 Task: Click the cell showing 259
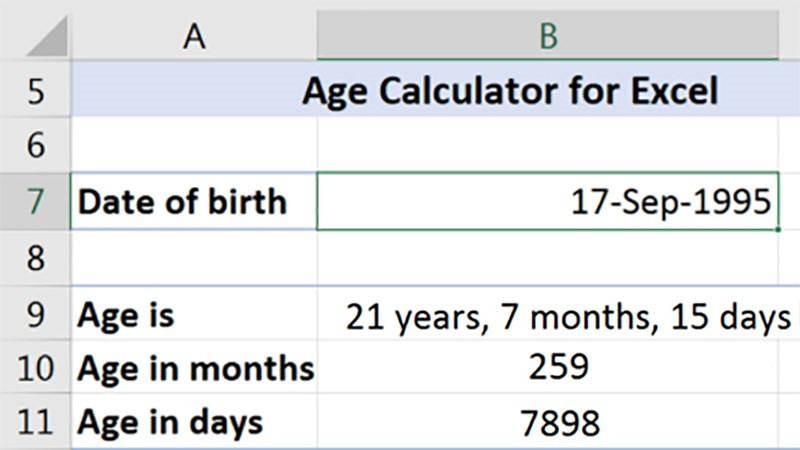[548, 367]
